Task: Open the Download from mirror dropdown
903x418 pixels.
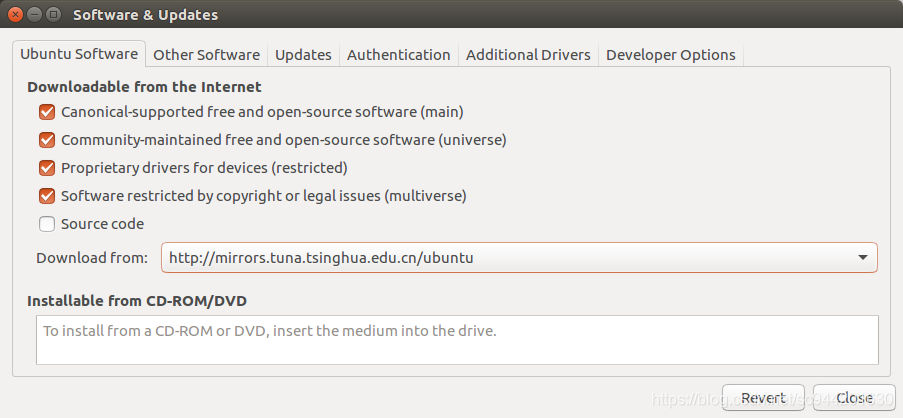Action: [x=519, y=257]
